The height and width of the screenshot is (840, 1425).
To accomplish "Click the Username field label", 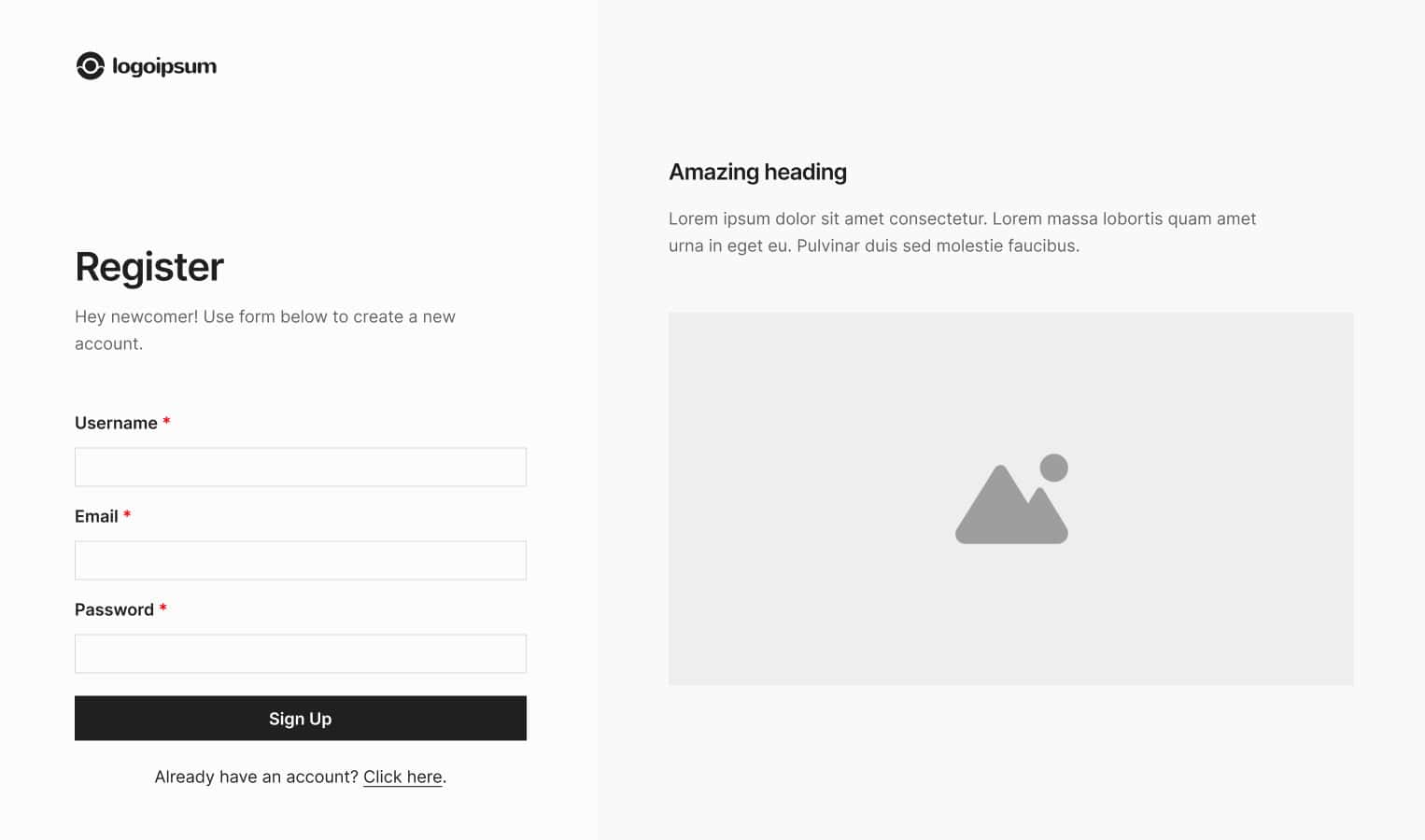I will tap(116, 423).
